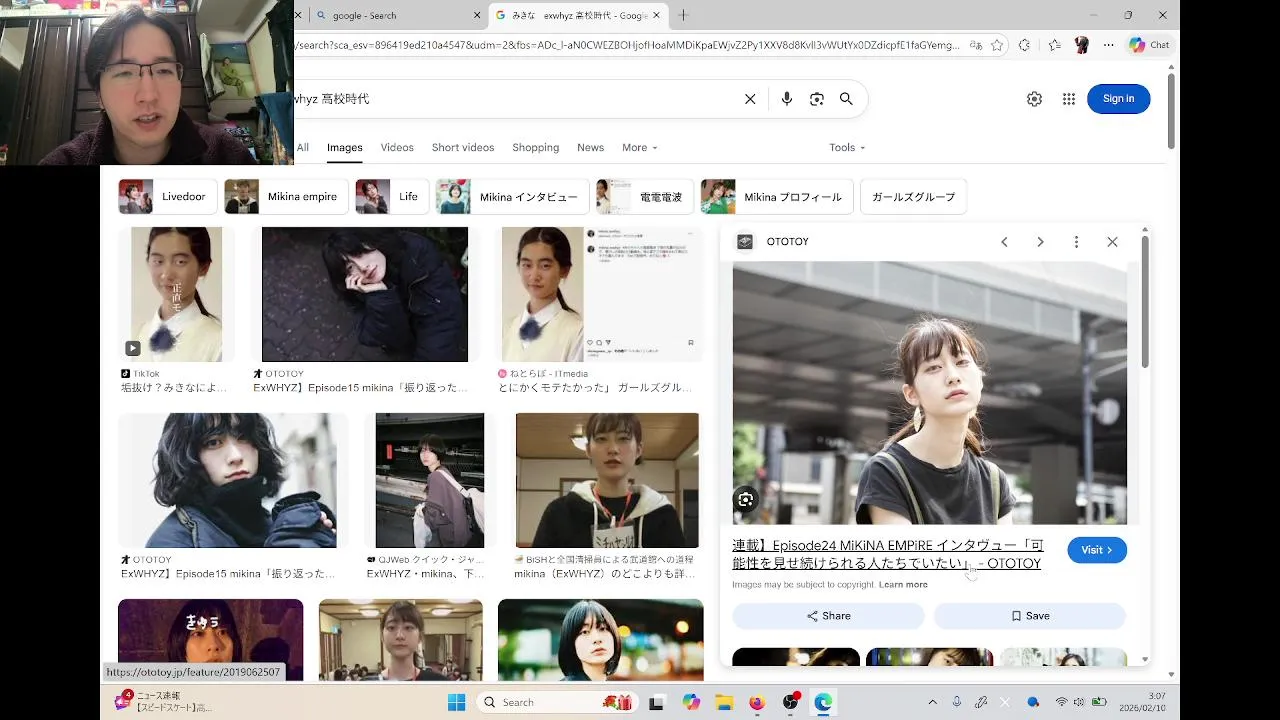The width and height of the screenshot is (1280, 720).
Task: Open the Google apps grid
Action: click(1069, 99)
